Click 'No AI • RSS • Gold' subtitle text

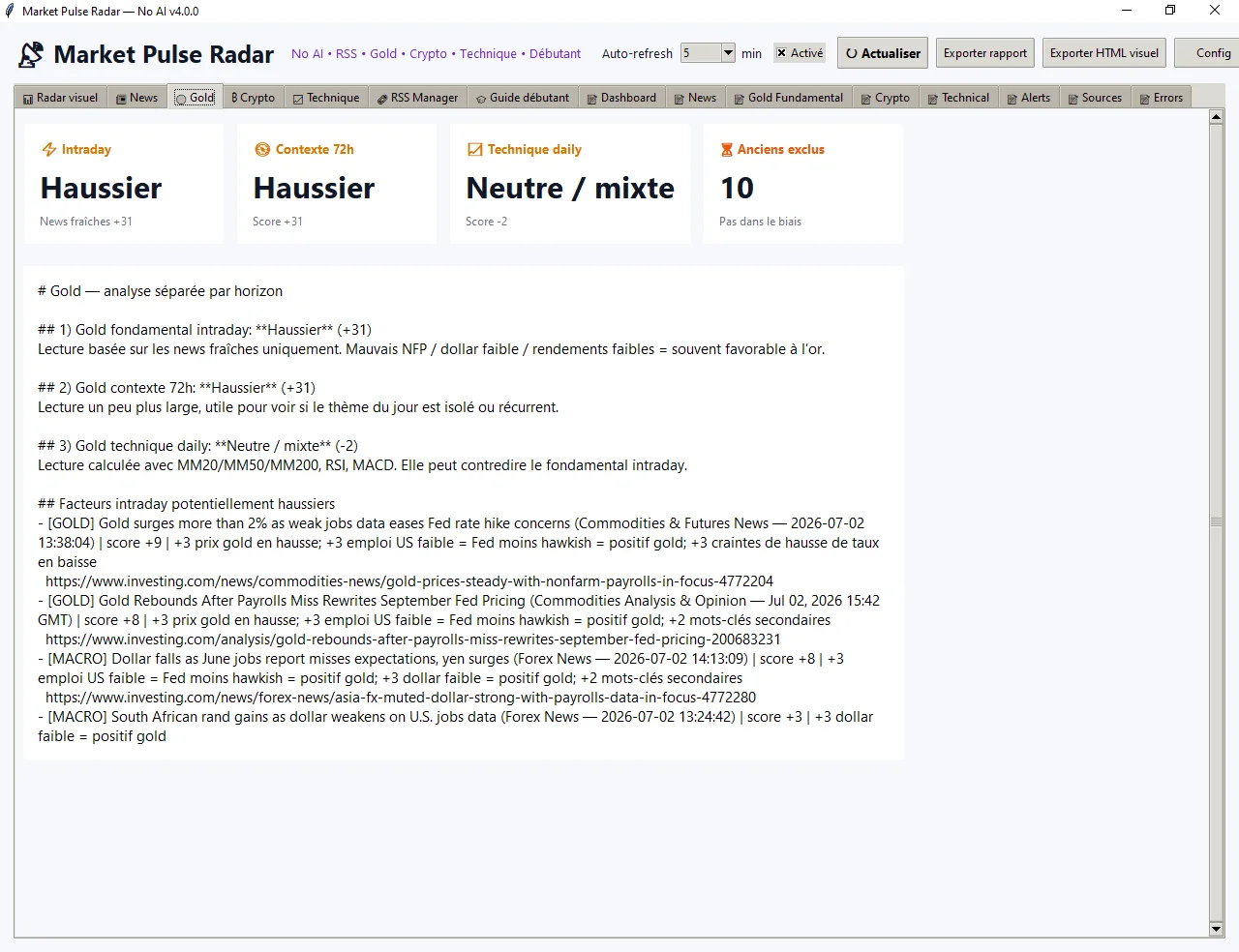(x=436, y=54)
